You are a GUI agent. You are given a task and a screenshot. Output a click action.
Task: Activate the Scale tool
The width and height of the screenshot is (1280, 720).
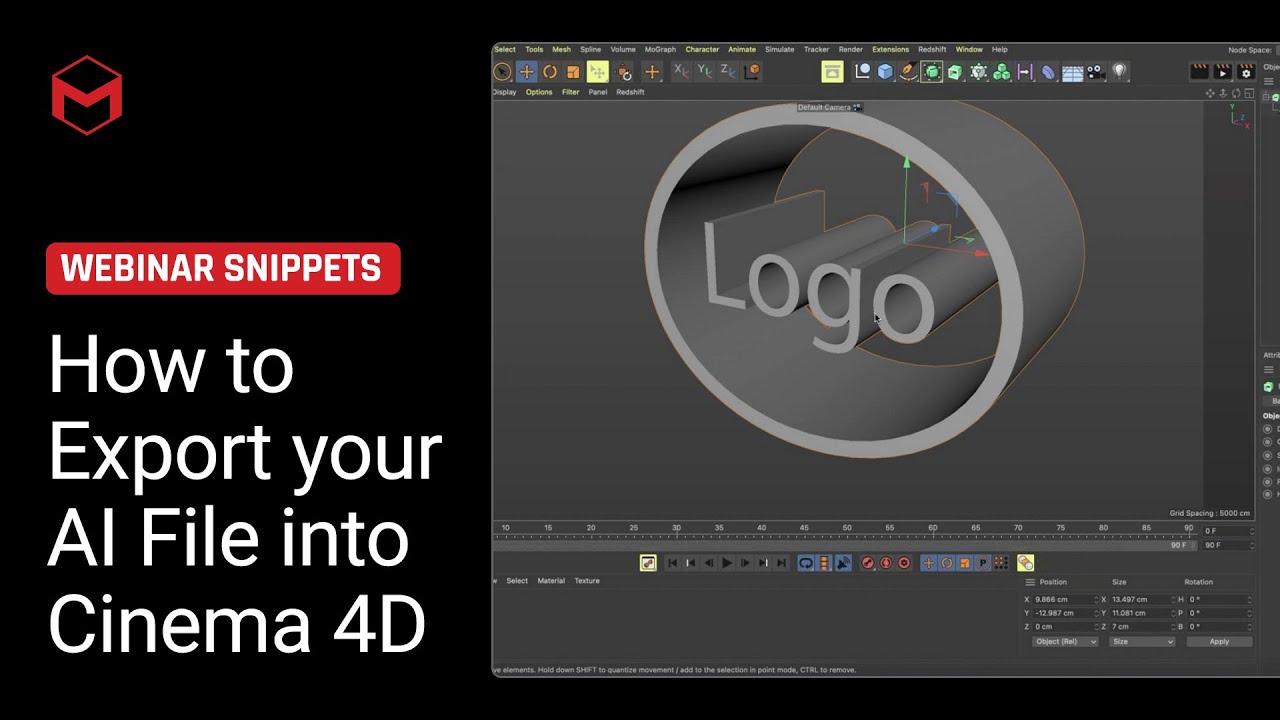click(x=573, y=72)
